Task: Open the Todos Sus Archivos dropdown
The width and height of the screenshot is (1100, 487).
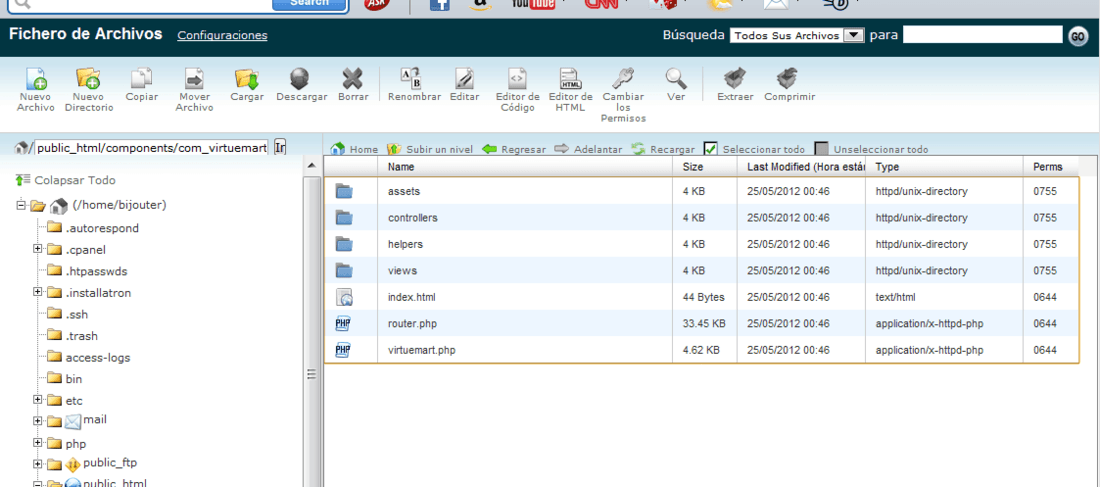Action: [796, 35]
